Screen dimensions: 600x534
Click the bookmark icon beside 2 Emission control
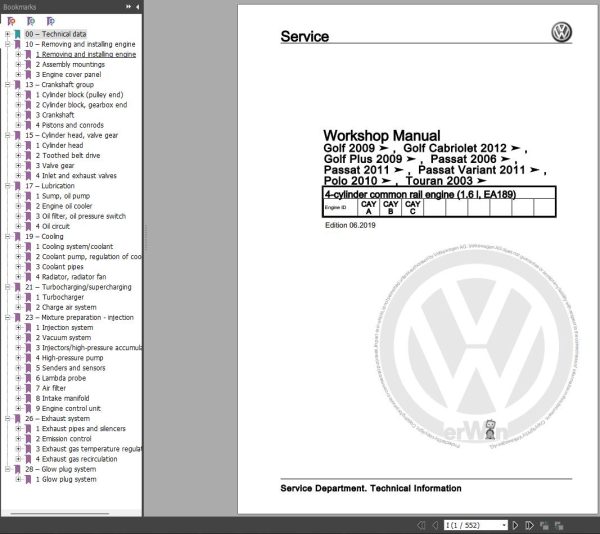coord(28,439)
